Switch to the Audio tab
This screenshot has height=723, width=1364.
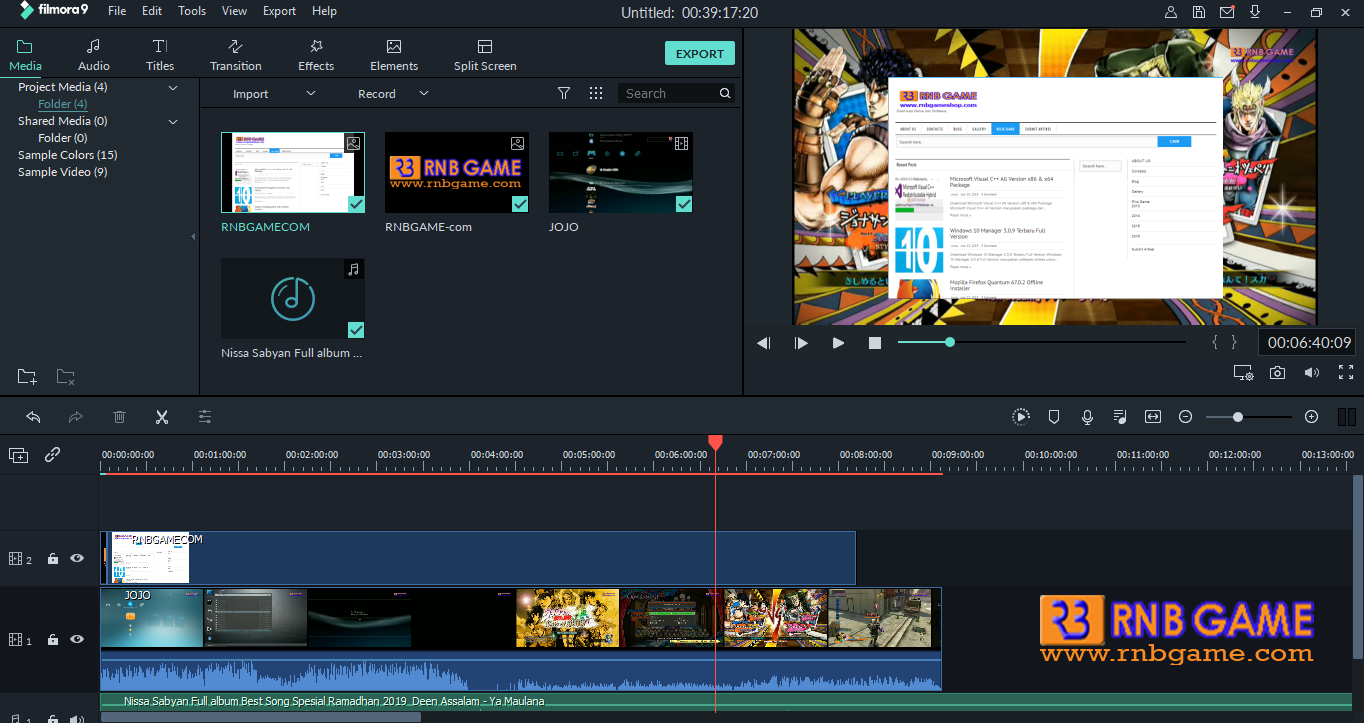[x=94, y=55]
